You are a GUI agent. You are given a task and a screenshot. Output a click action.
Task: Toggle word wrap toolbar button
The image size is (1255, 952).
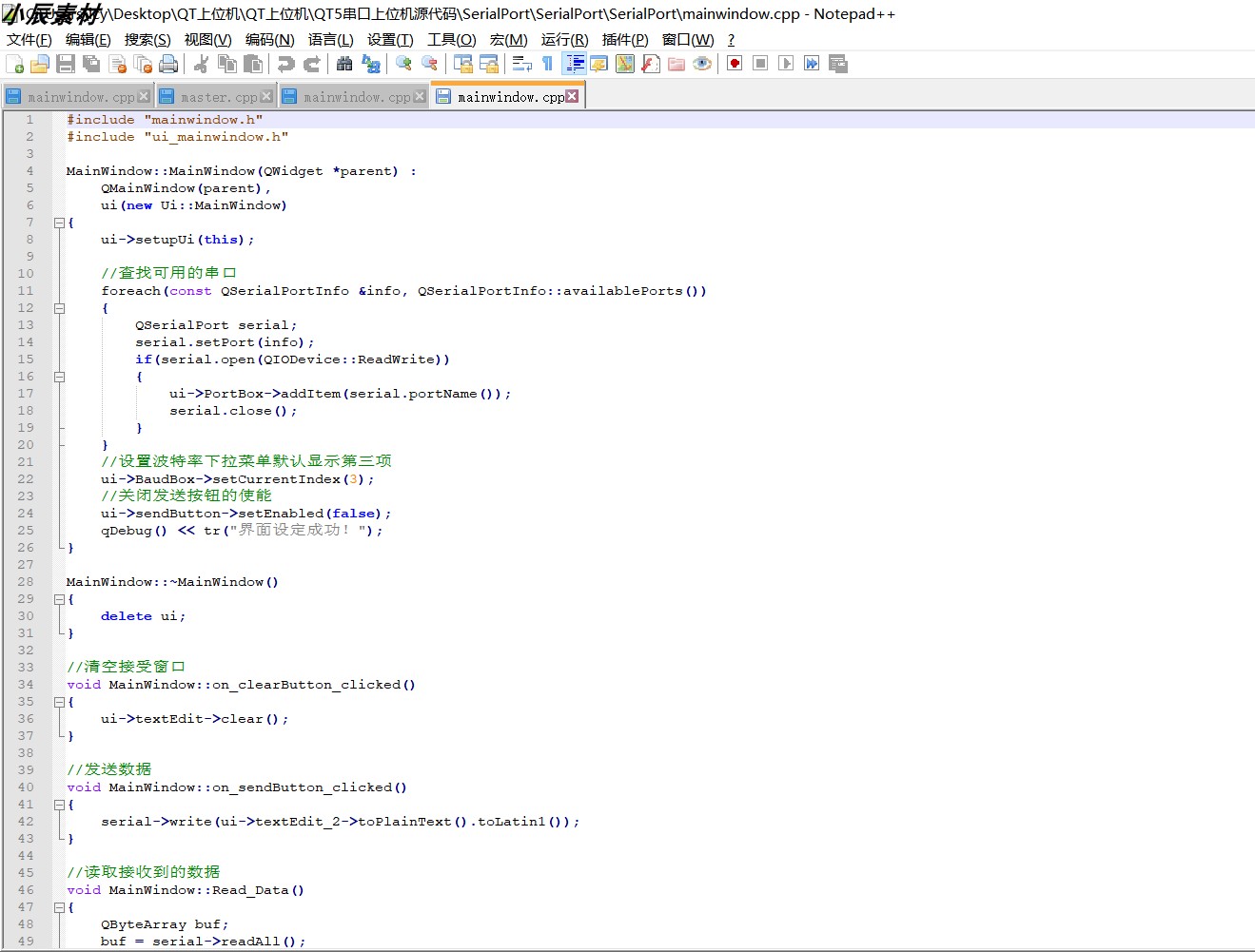[521, 64]
